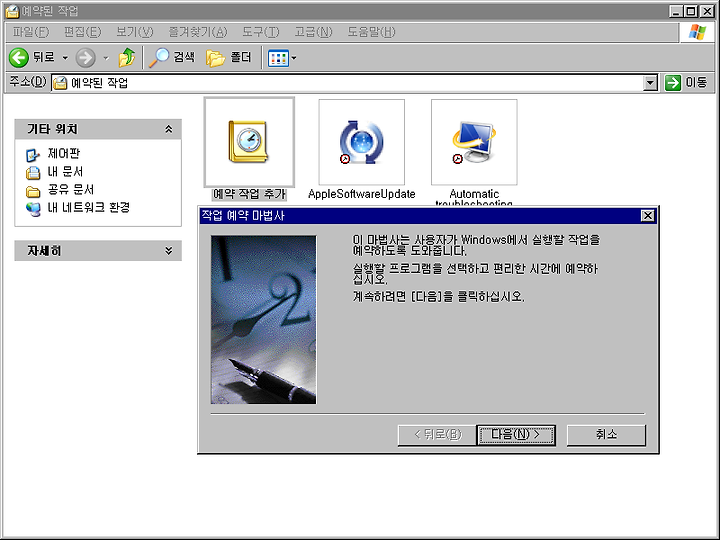720x540 pixels.
Task: Open the File (파일) menu
Action: pyautogui.click(x=31, y=32)
